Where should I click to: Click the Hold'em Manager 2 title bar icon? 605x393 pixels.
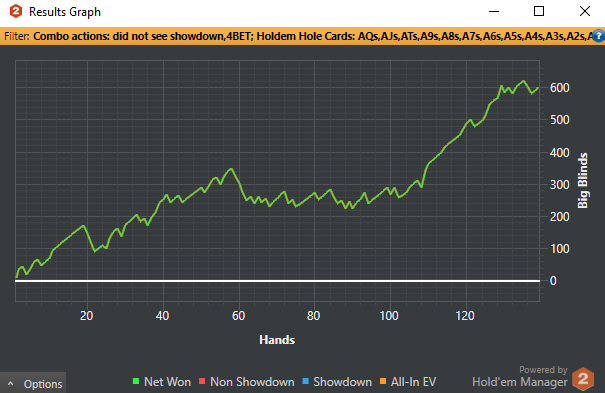click(15, 11)
